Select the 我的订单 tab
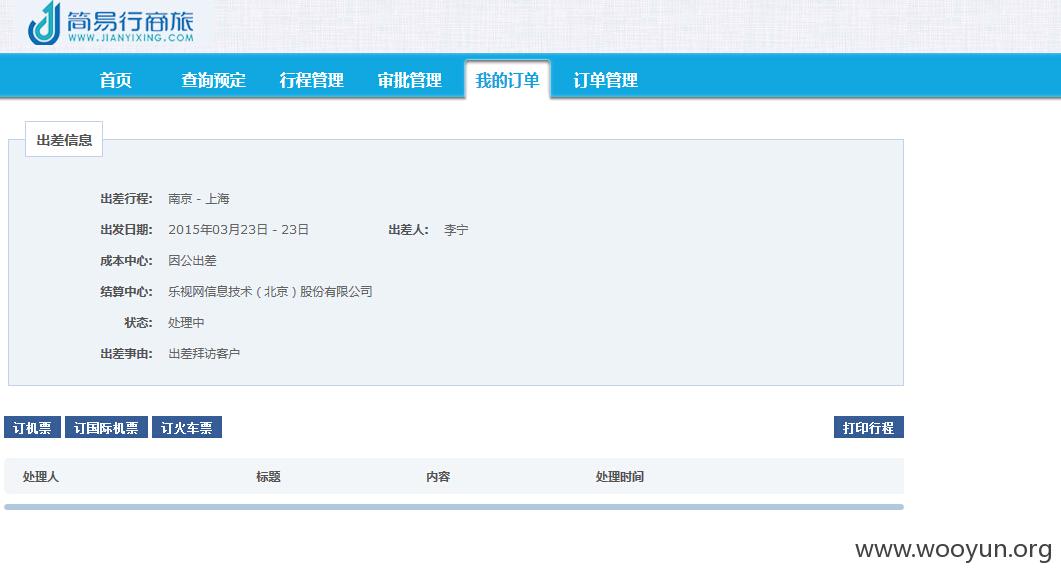 point(507,80)
